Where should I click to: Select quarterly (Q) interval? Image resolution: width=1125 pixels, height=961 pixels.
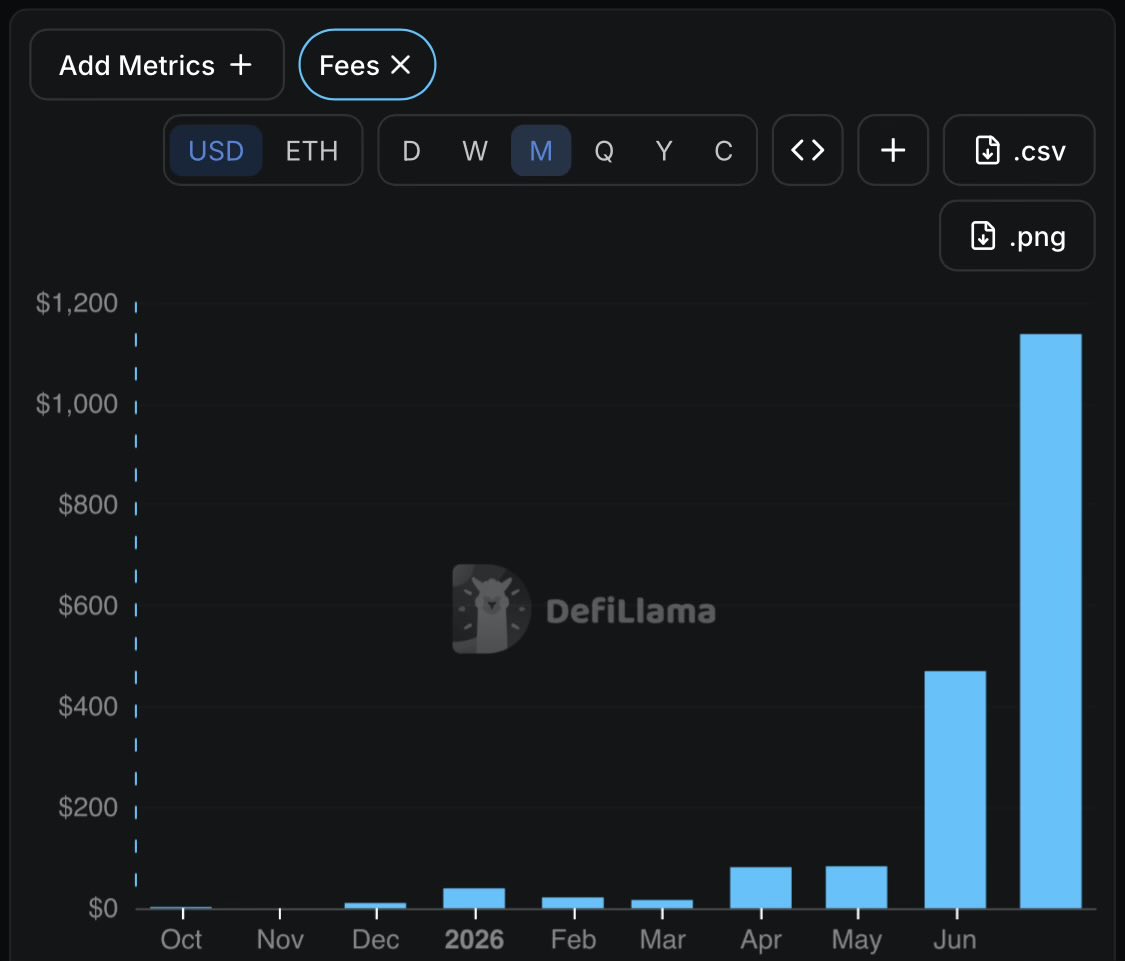(604, 151)
